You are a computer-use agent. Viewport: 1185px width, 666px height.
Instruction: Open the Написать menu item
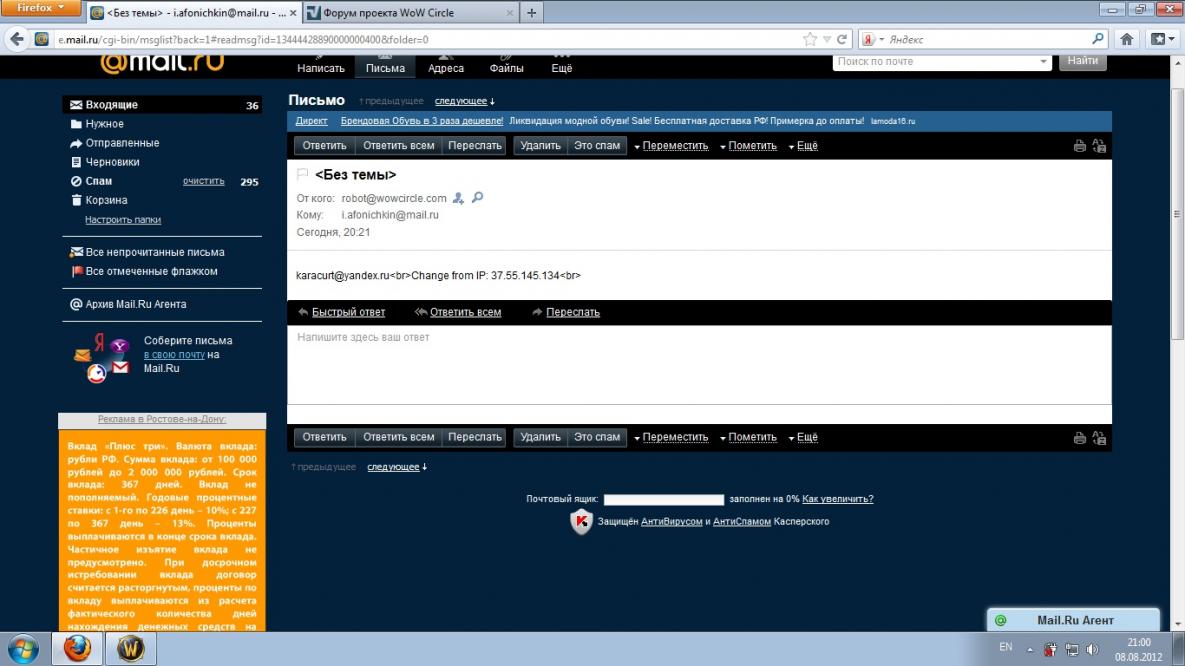point(321,68)
